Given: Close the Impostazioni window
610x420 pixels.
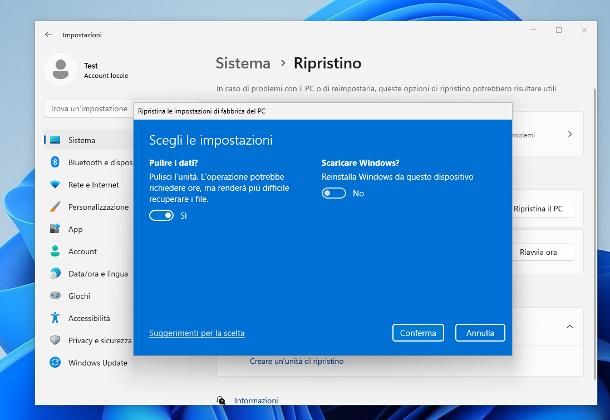Looking at the screenshot, I should (584, 30).
